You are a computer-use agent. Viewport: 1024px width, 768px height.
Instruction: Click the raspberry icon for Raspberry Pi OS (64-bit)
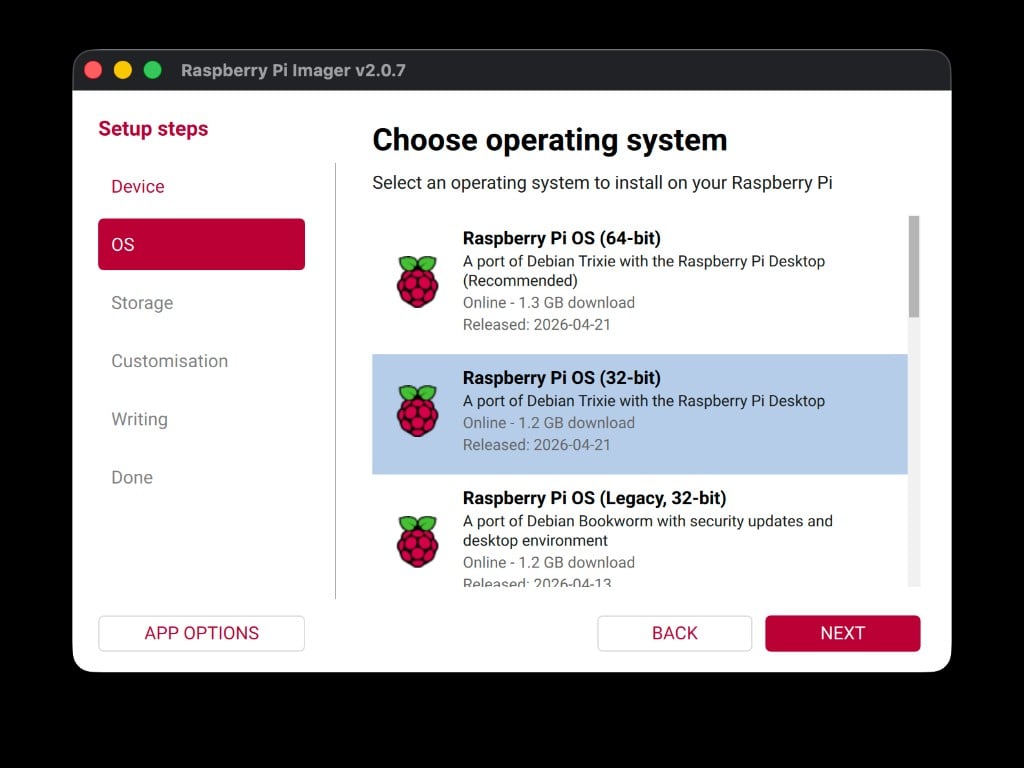(417, 281)
